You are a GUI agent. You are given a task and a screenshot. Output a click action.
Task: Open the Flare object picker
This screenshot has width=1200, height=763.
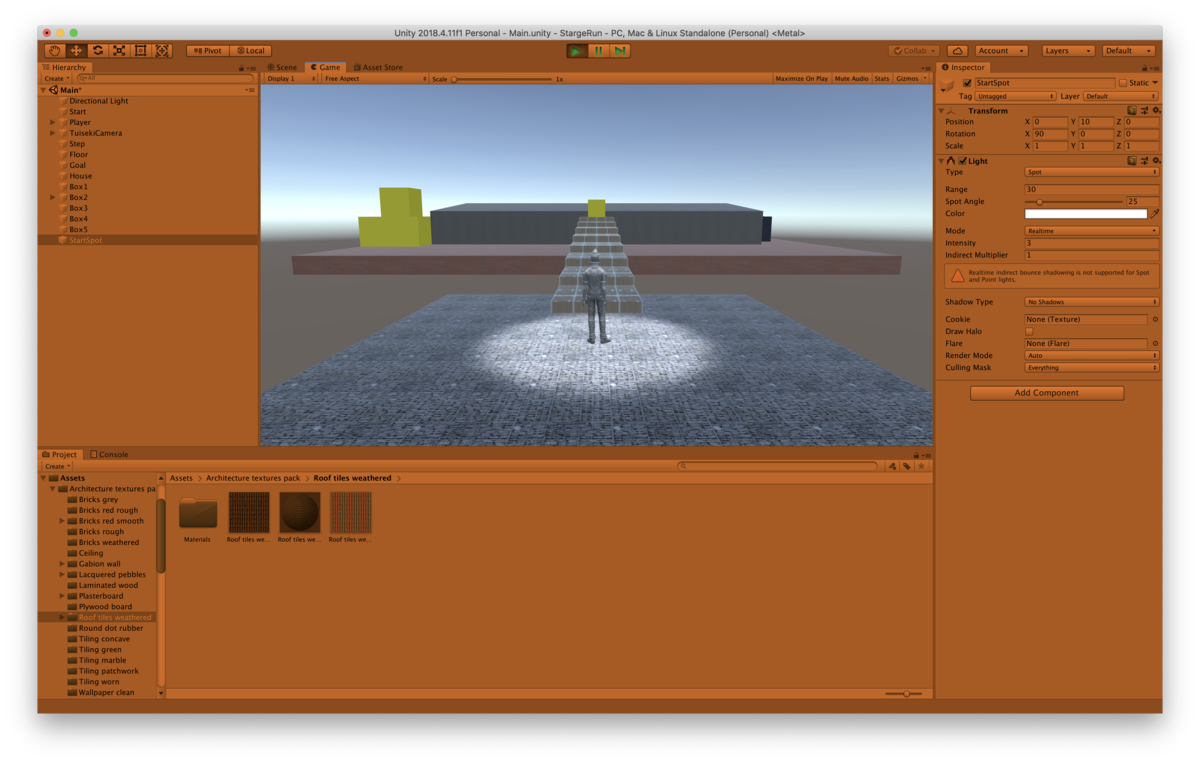(1155, 343)
